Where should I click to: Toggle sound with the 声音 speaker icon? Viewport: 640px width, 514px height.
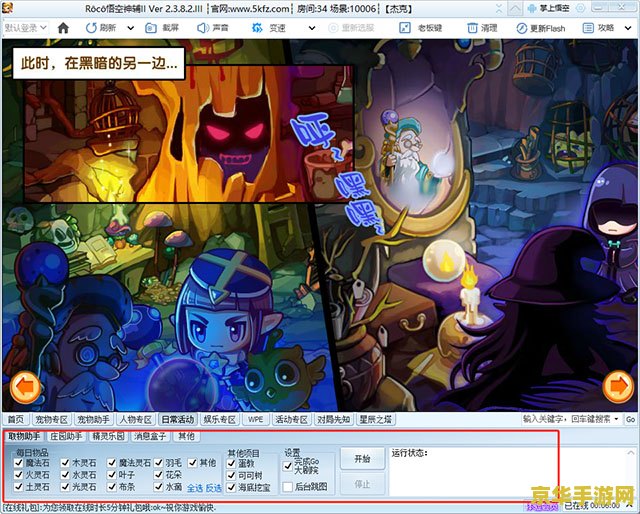(x=203, y=28)
